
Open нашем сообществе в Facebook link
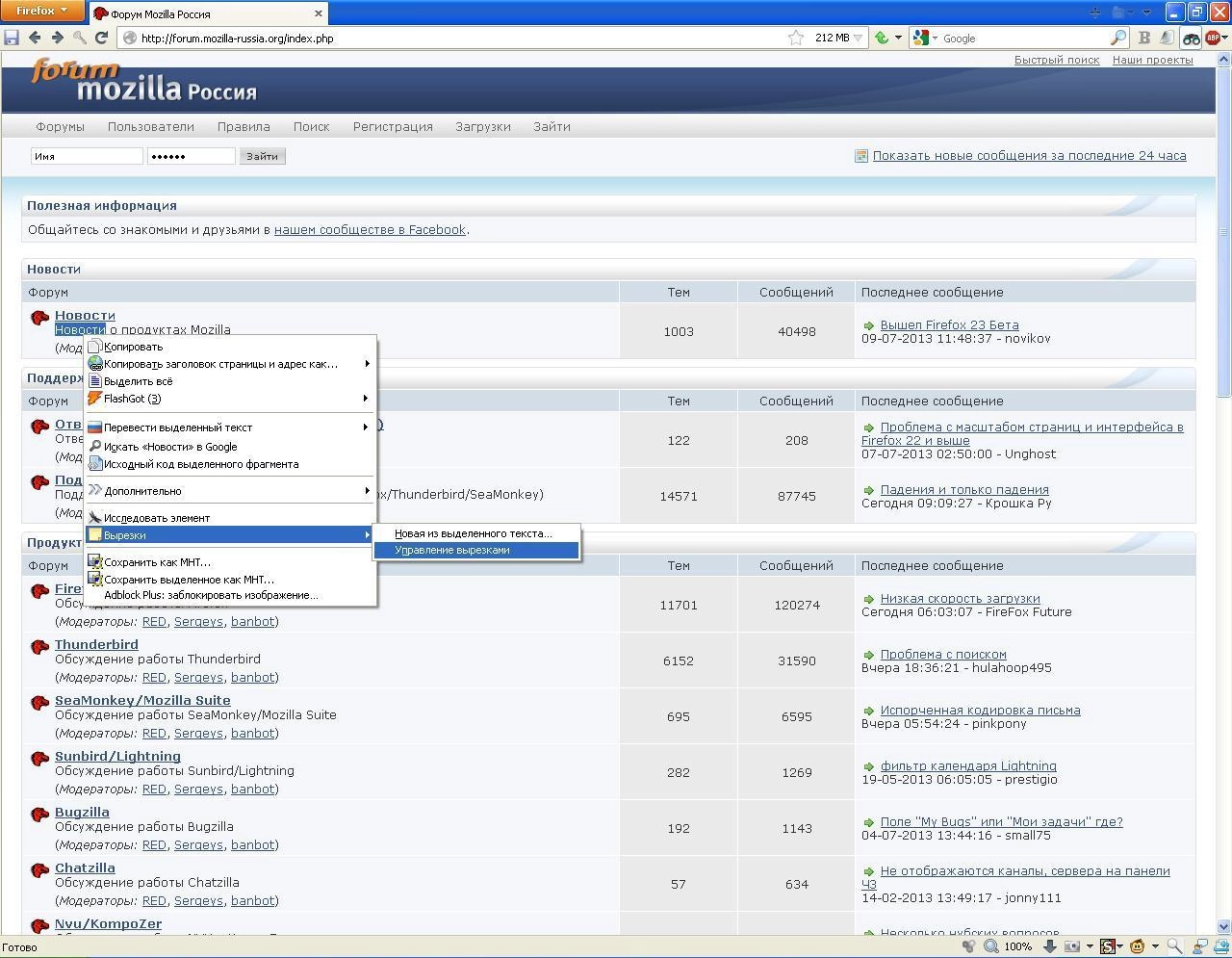[370, 229]
